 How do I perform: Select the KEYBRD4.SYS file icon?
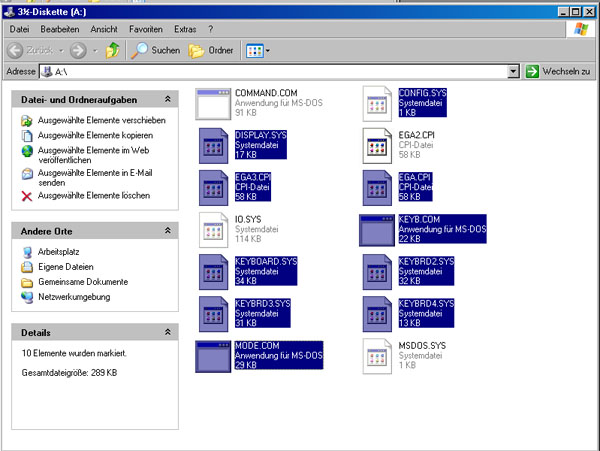pyautogui.click(x=377, y=314)
